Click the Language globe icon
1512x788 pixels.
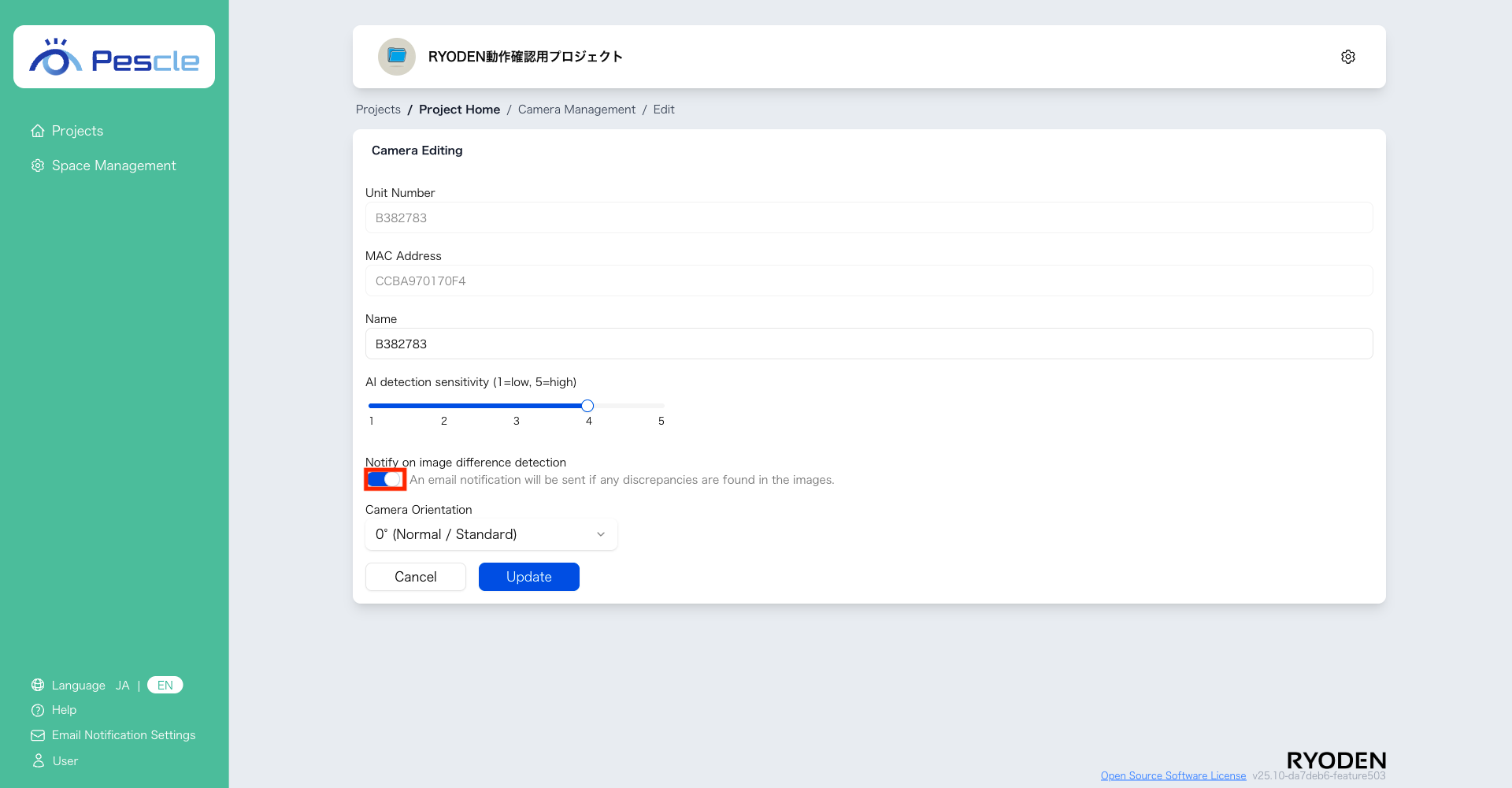tap(37, 685)
